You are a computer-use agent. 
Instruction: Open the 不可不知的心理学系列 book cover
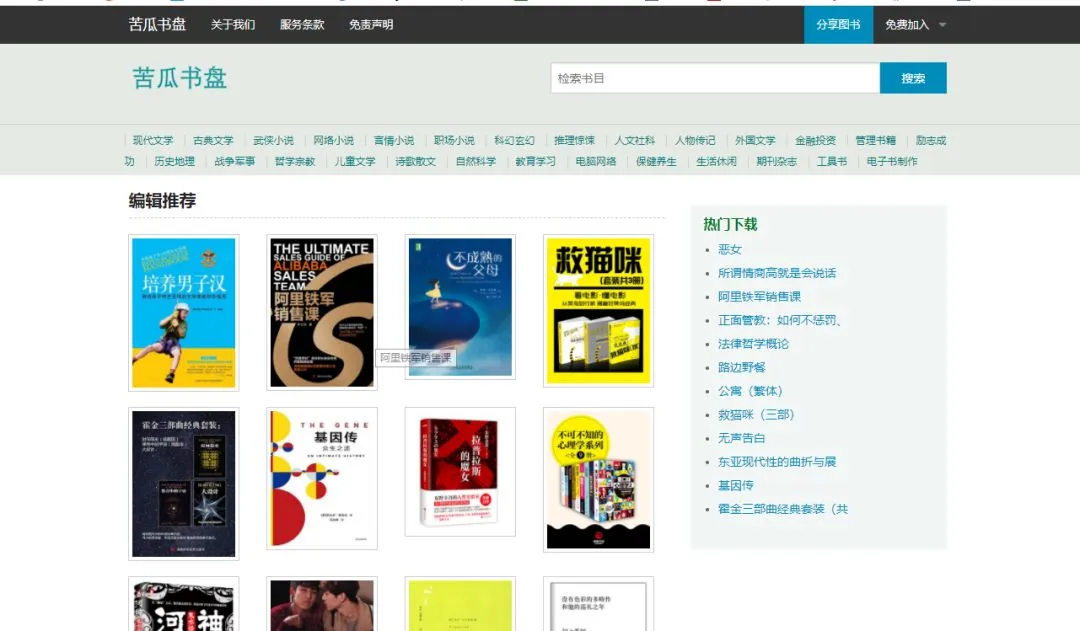(599, 480)
